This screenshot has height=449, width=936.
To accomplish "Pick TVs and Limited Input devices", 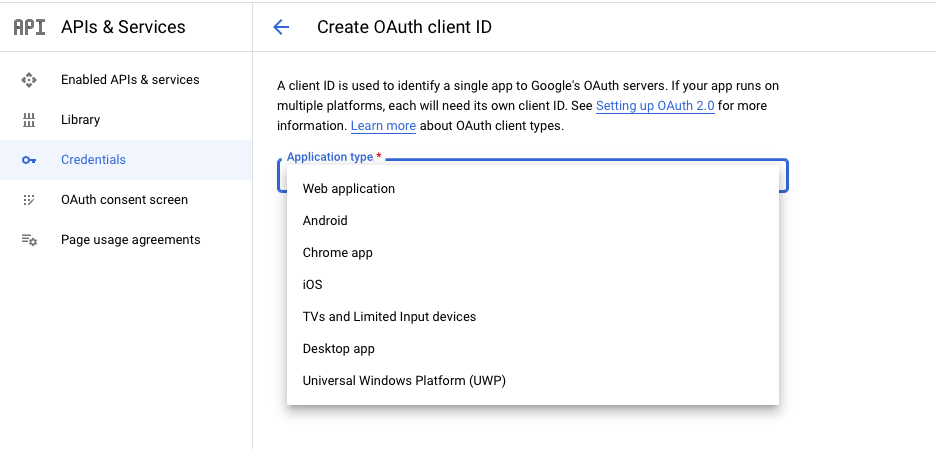I will (x=533, y=317).
